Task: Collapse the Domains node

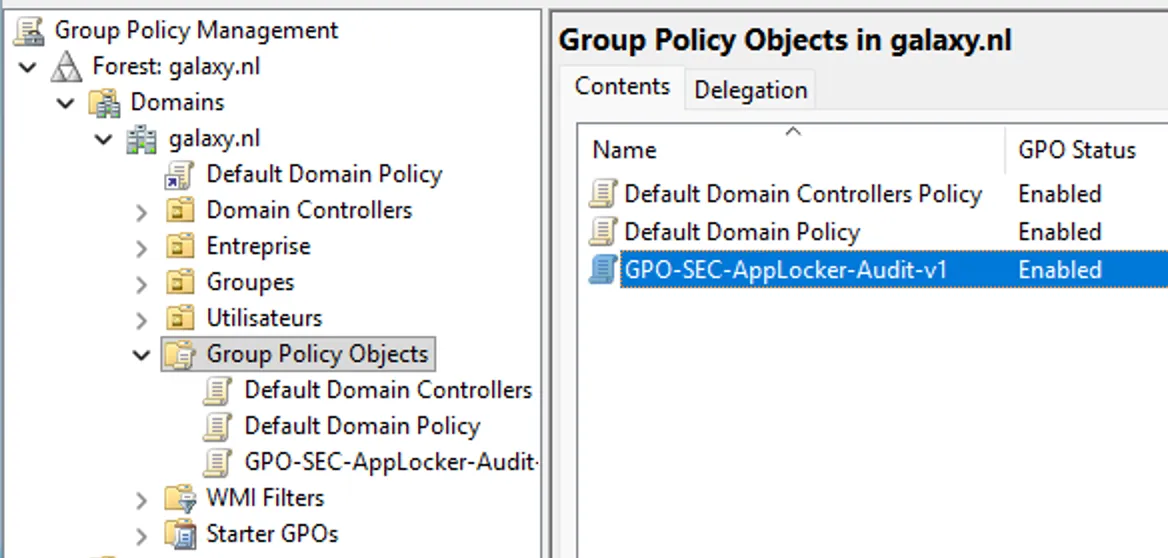Action: [x=66, y=103]
